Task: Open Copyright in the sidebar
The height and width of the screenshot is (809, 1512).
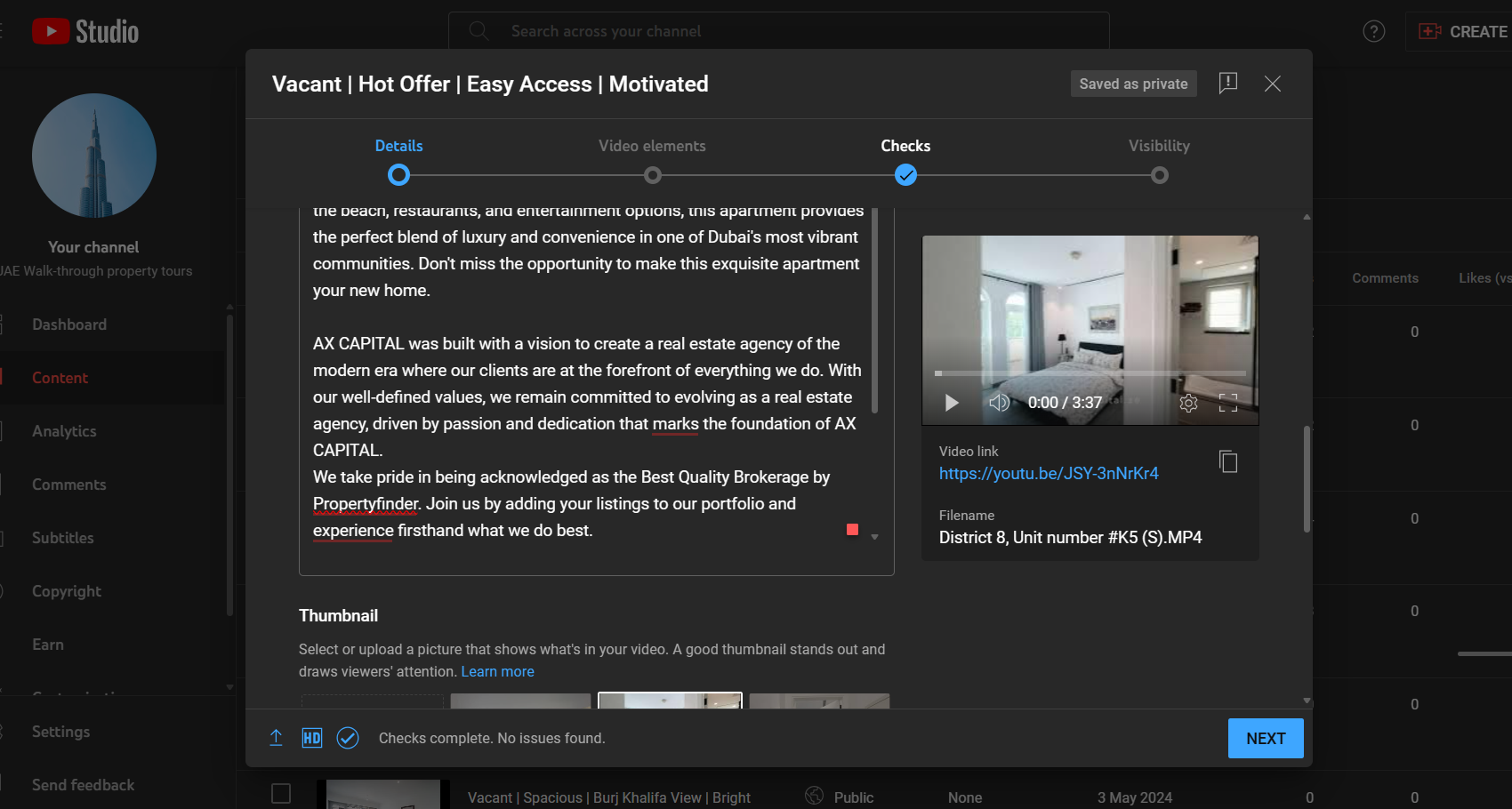Action: point(67,591)
